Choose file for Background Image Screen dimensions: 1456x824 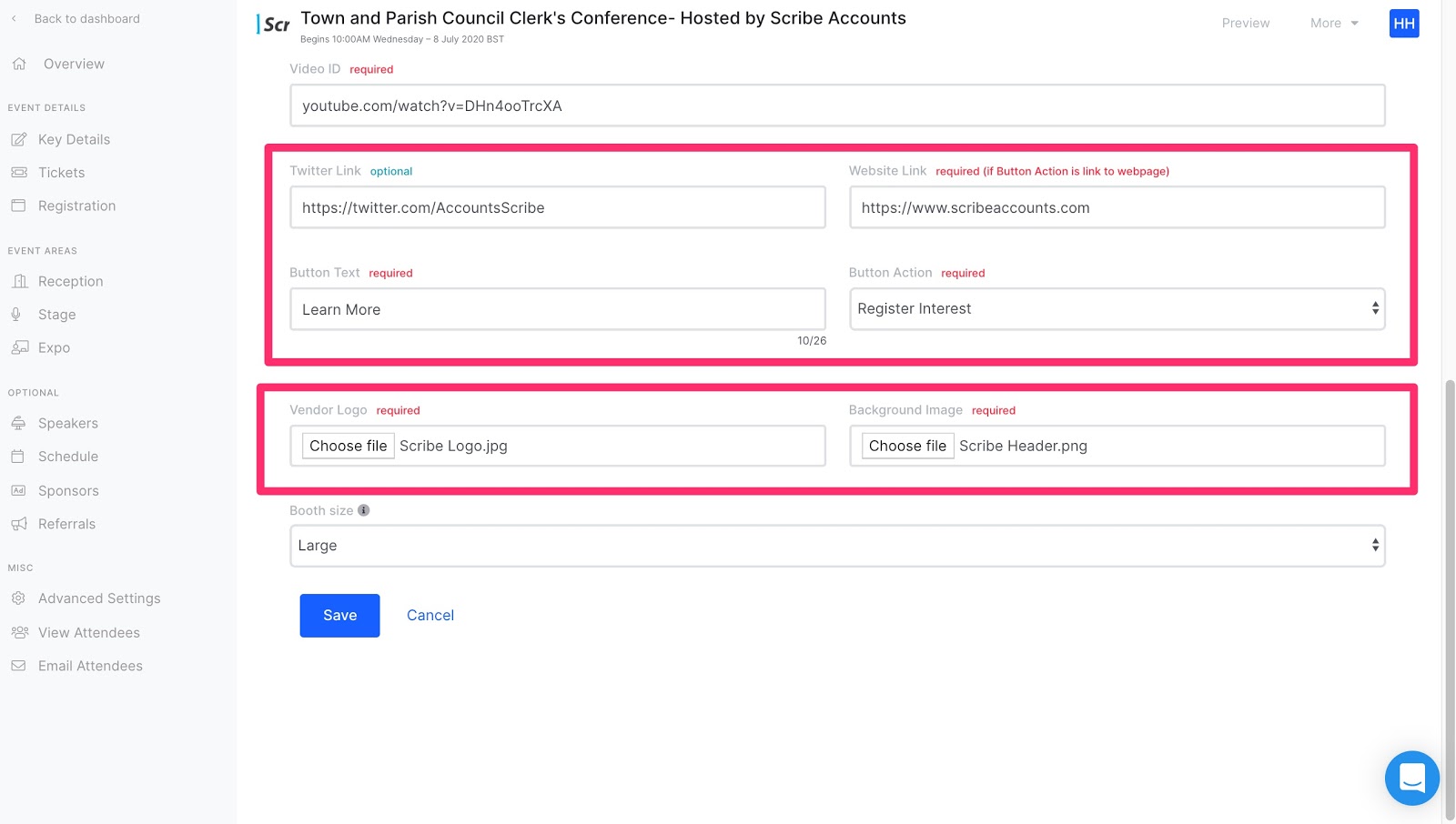[x=907, y=446]
